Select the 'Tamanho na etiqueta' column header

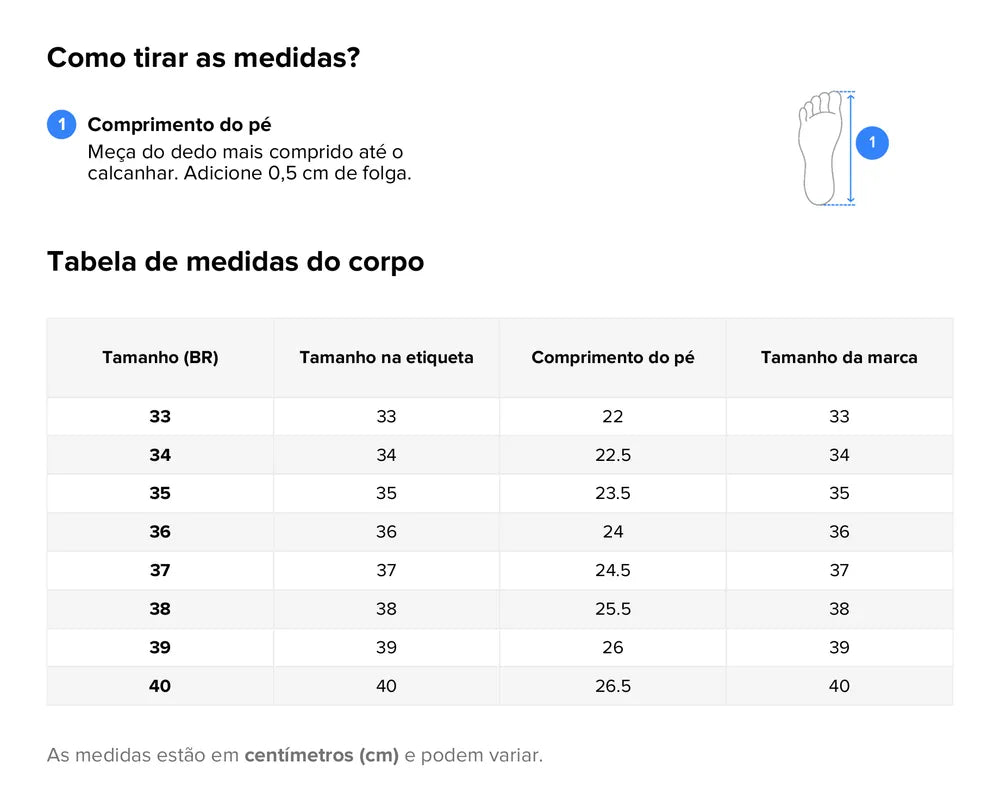click(386, 357)
